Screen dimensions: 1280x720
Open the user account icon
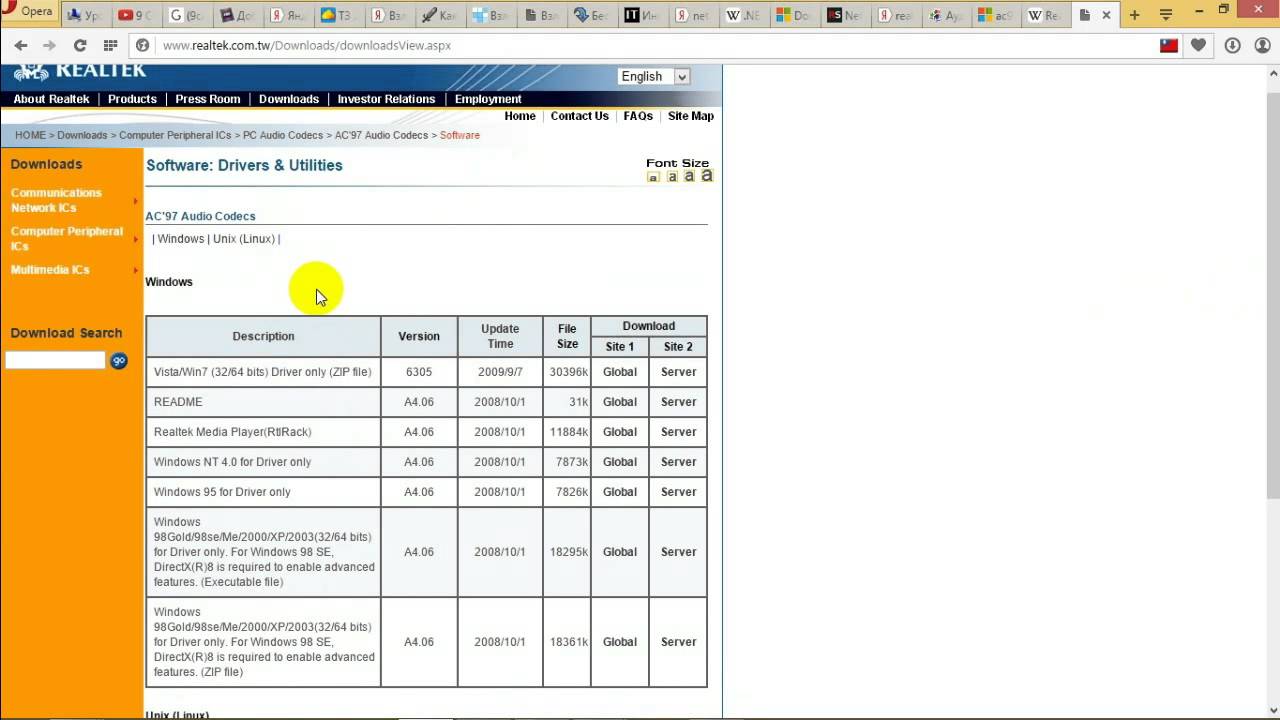tap(1262, 45)
